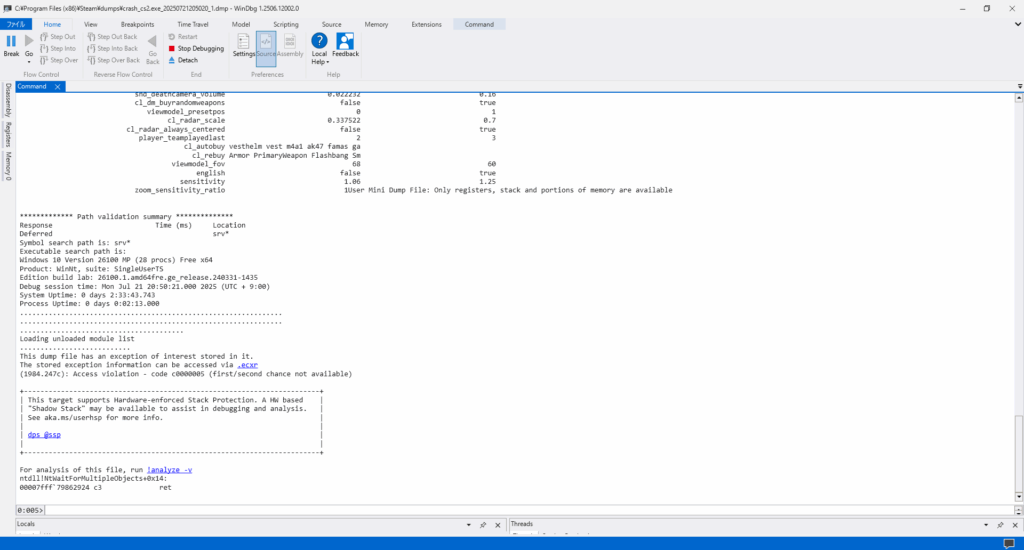Toggle Assembly mode preference
The image size is (1024, 550).
[x=290, y=45]
